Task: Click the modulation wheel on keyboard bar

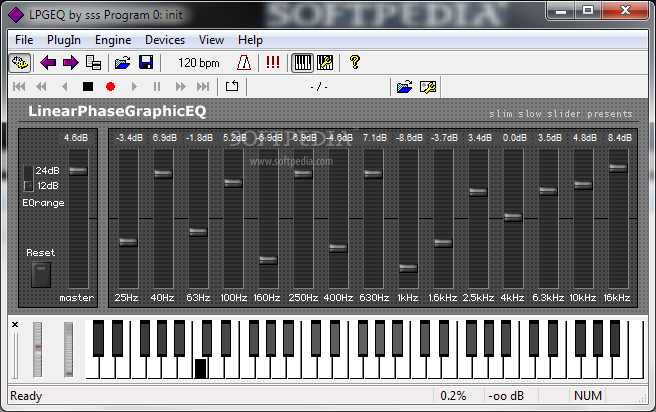Action: [69, 350]
